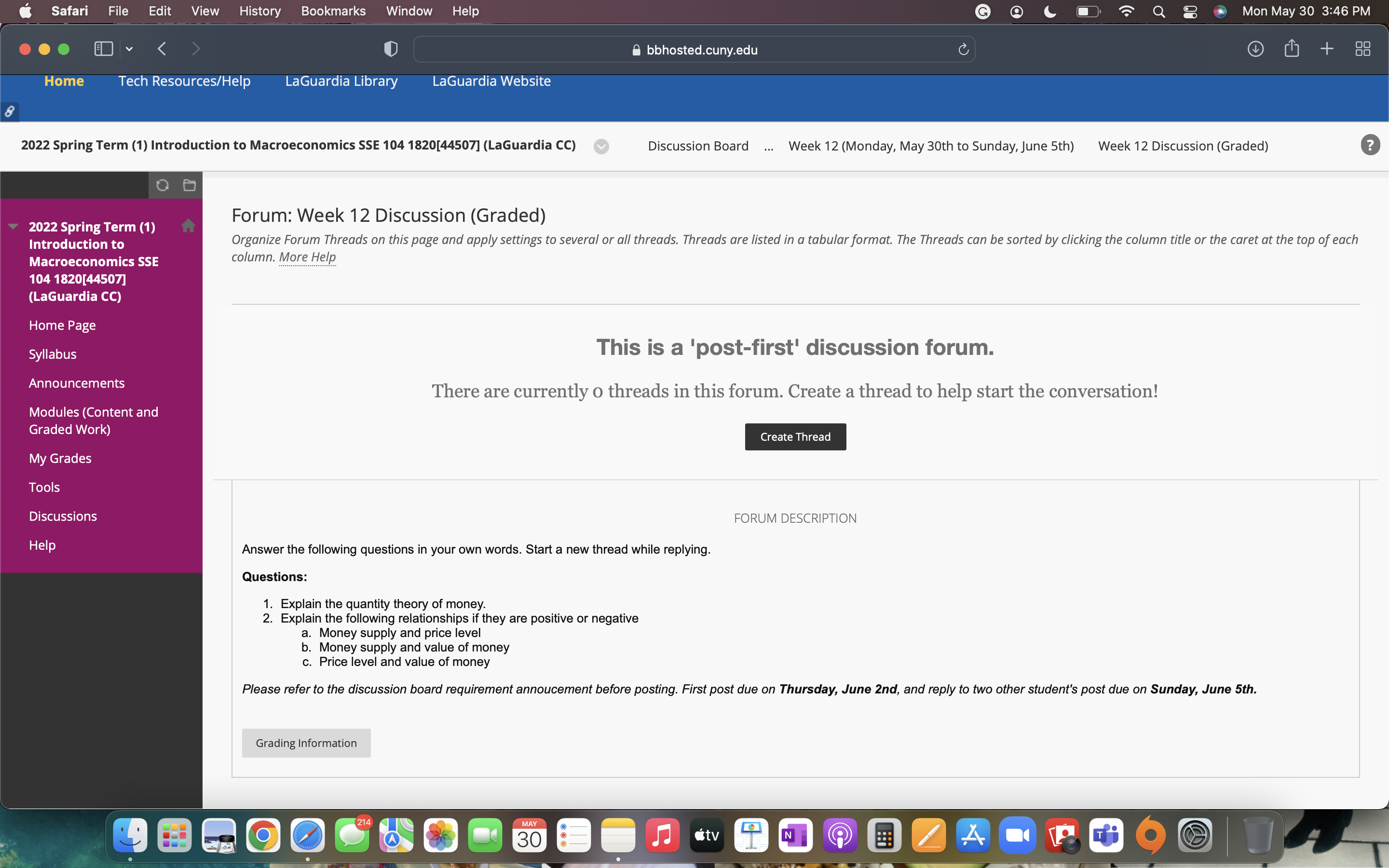Open the Bookmarks menu
This screenshot has height=868, width=1389.
coord(333,11)
